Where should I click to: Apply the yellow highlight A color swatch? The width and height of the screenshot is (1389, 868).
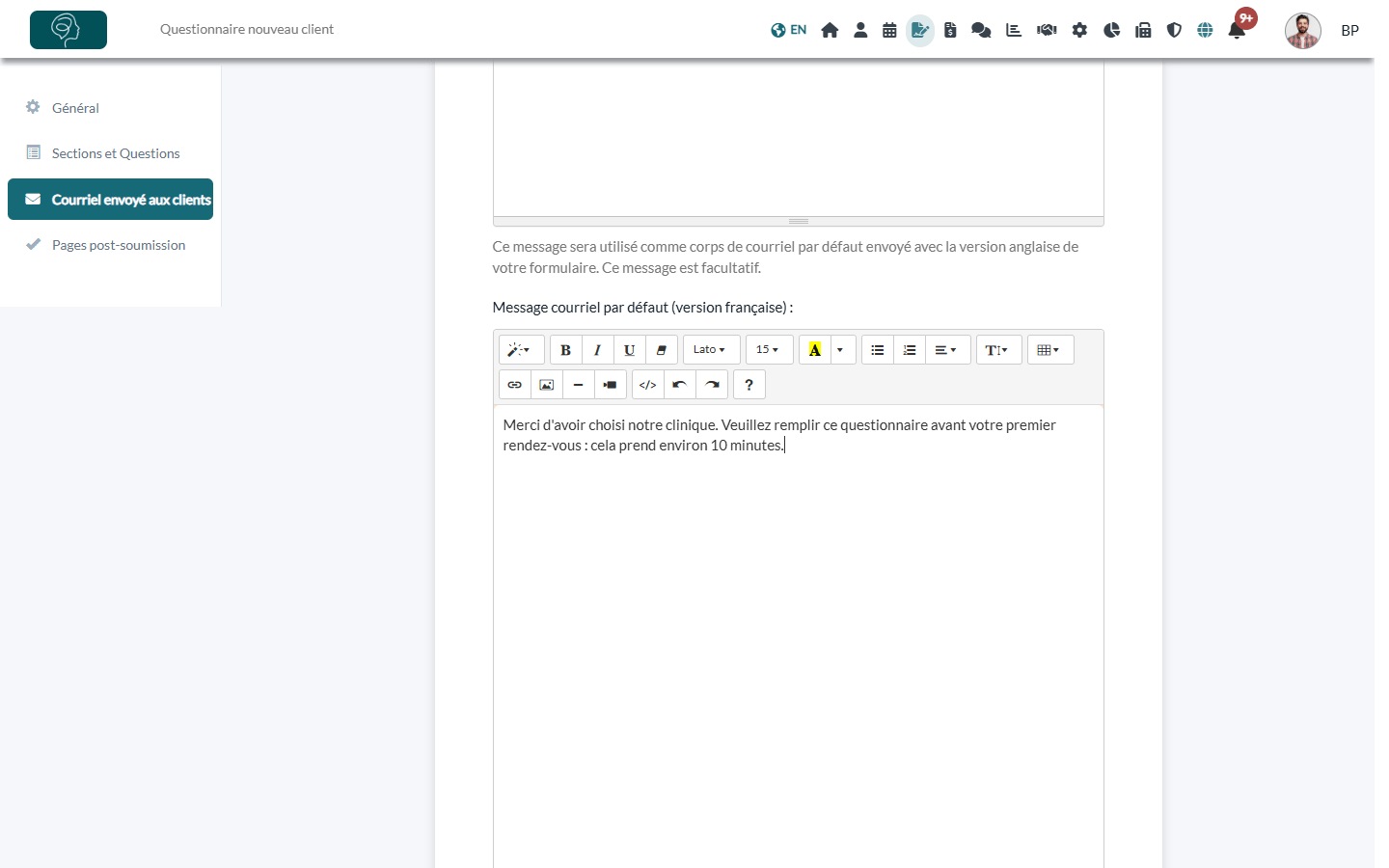(815, 350)
